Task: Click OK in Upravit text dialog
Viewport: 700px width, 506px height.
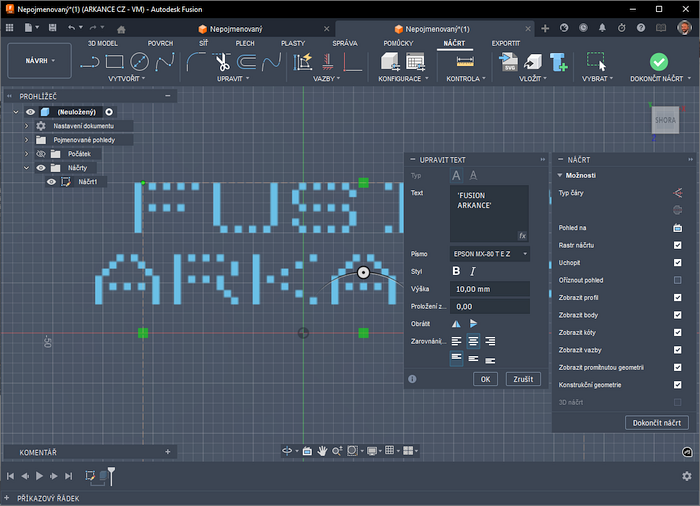Action: coord(484,379)
